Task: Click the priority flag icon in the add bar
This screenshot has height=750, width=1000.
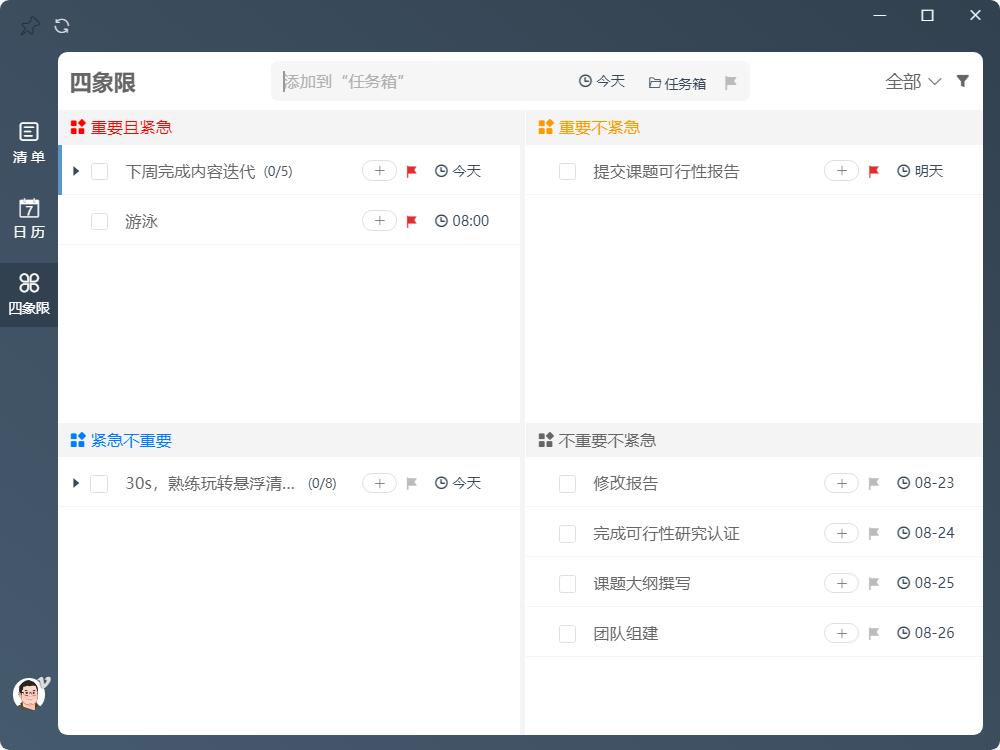Action: coord(731,82)
